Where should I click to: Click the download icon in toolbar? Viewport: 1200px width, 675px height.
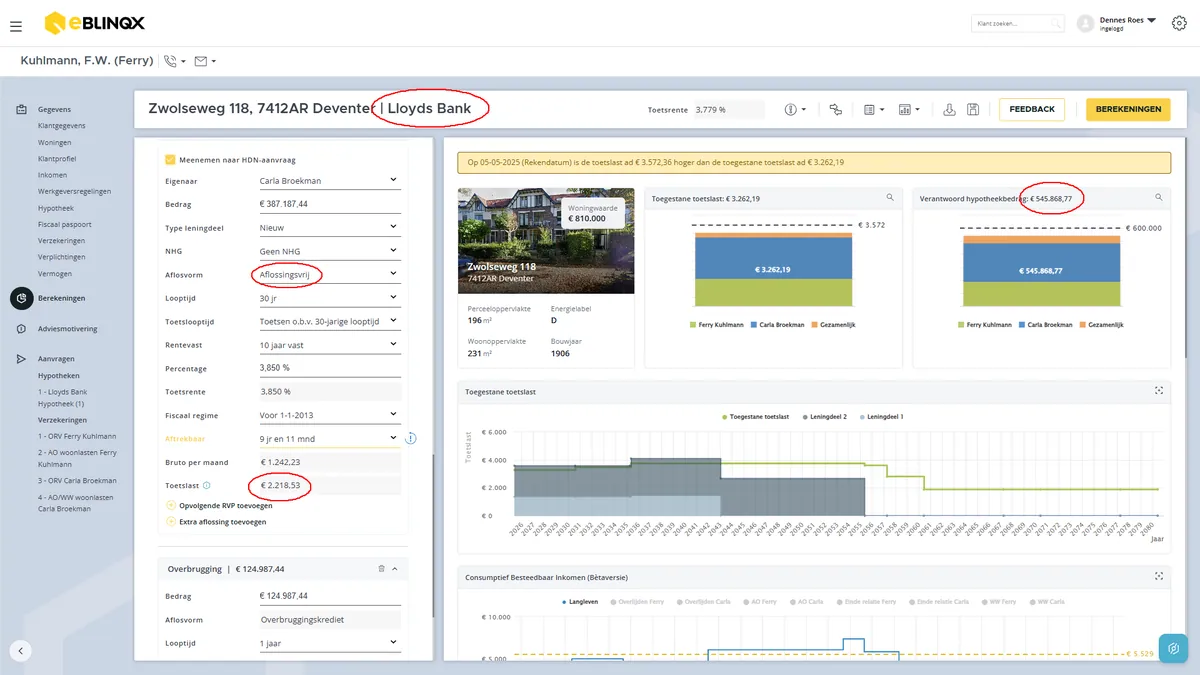(x=949, y=109)
